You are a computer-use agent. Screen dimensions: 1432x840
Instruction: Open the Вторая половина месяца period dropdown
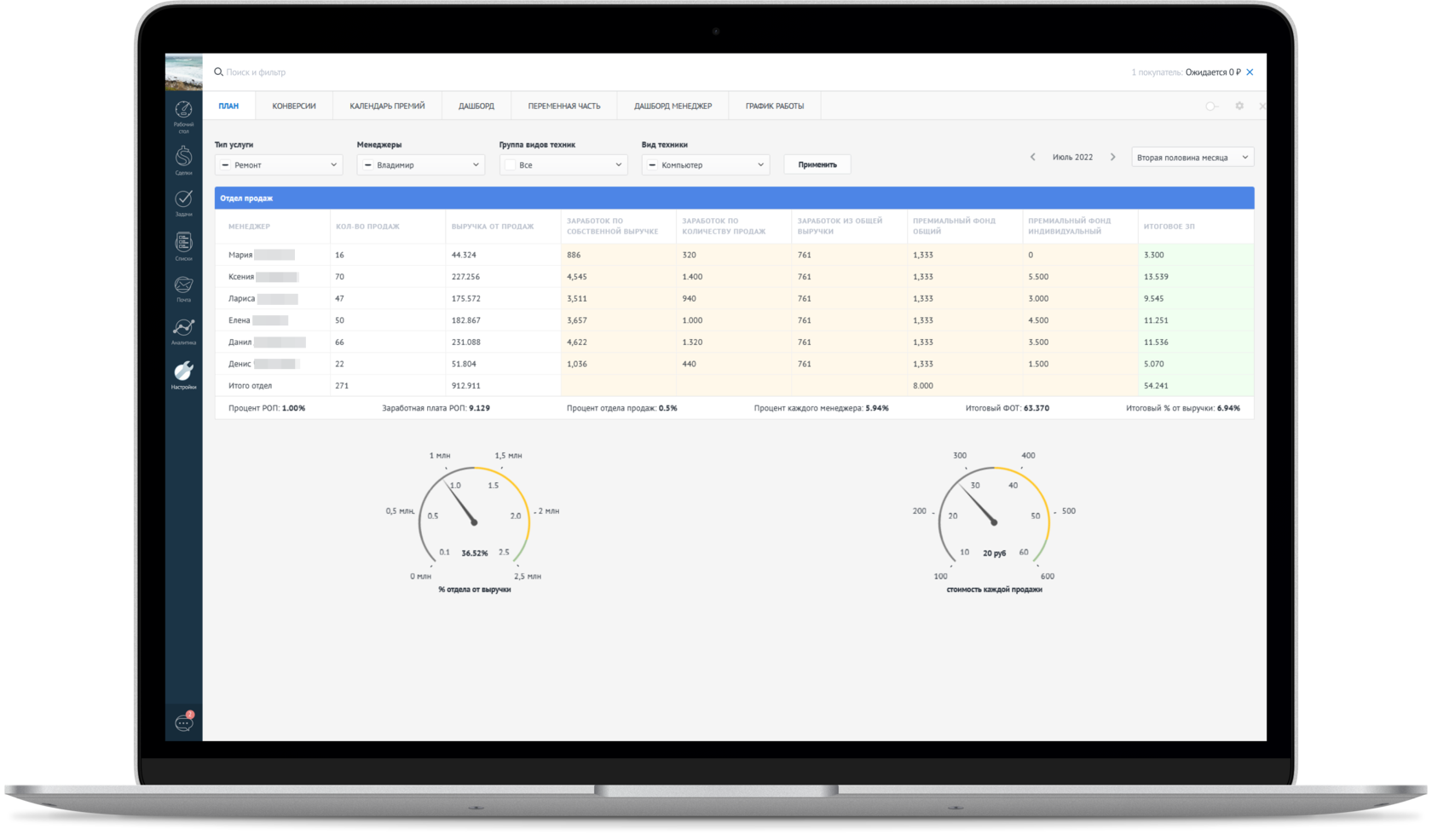pos(1192,157)
